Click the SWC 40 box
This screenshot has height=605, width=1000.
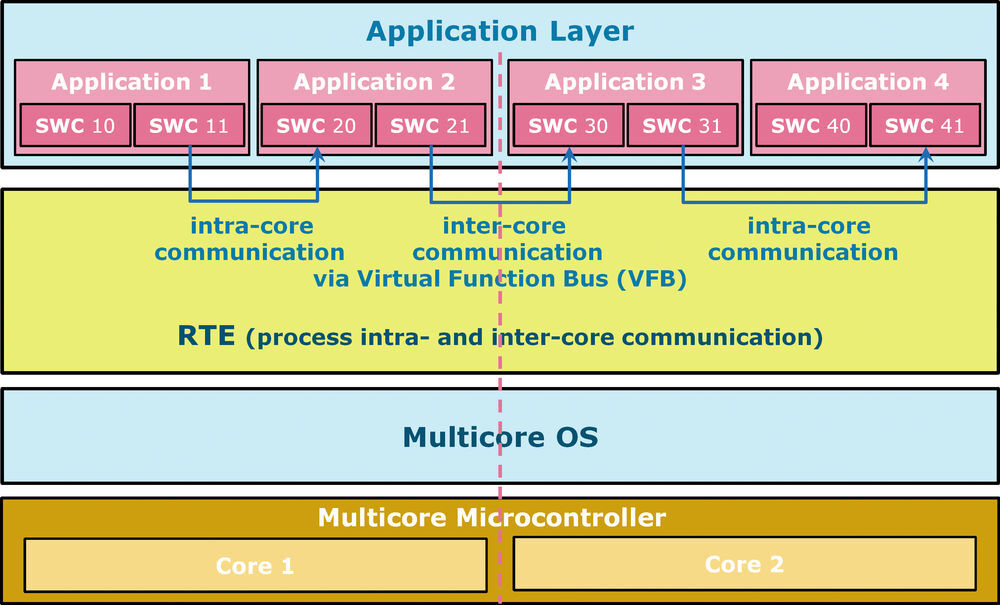(x=811, y=126)
